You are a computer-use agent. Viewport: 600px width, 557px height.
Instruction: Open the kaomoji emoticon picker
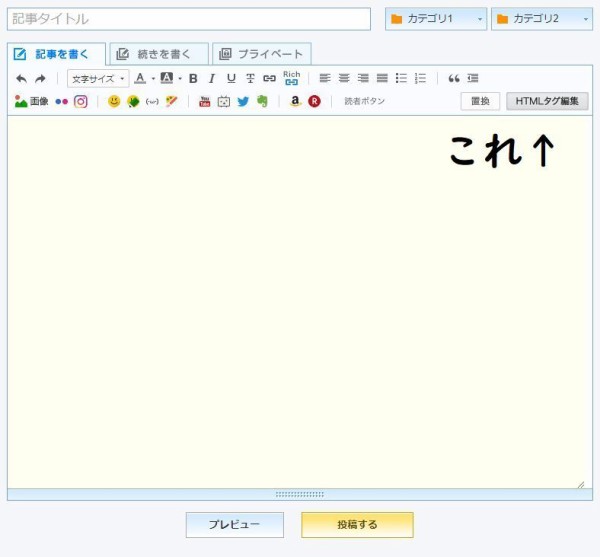coord(152,102)
